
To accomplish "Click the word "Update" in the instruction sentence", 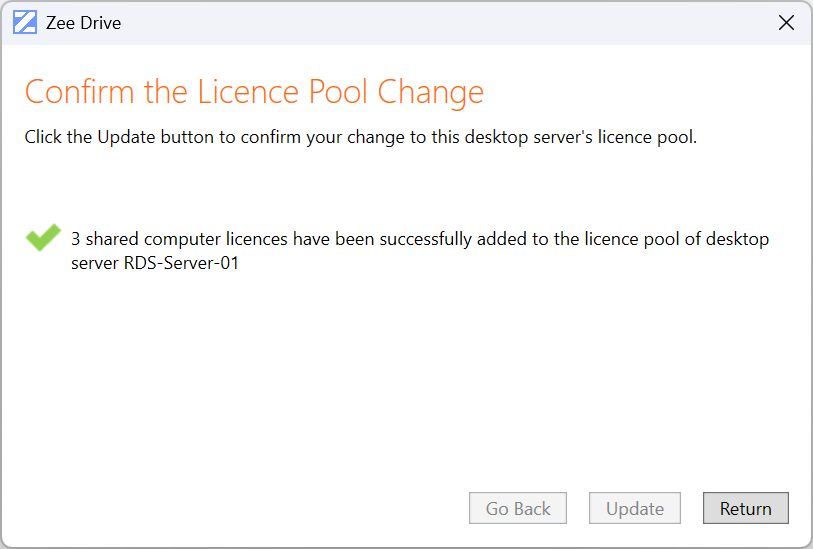I will [126, 137].
